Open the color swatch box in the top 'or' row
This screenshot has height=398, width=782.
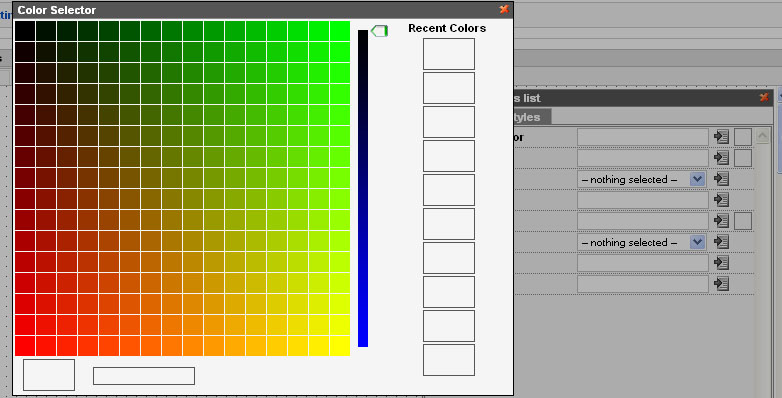(743, 137)
